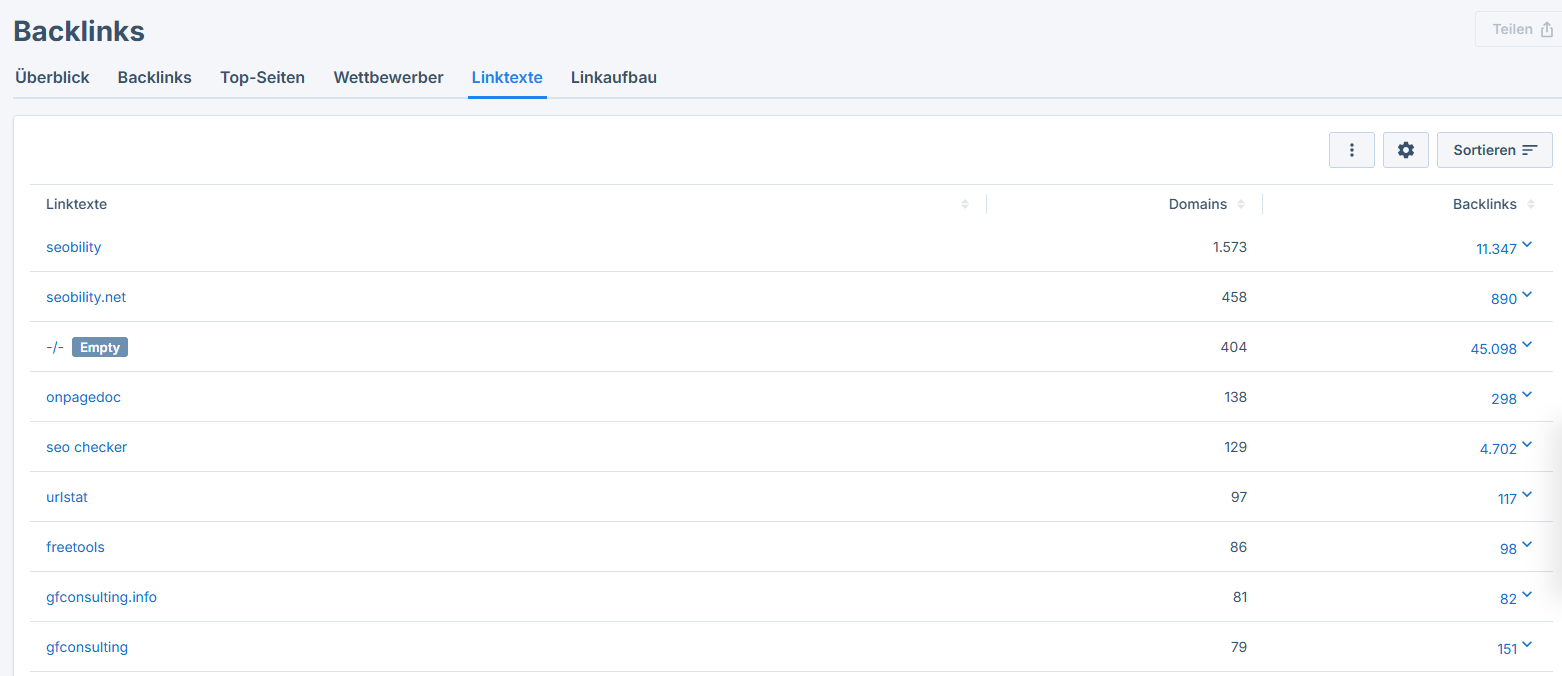This screenshot has width=1562, height=676.
Task: Open the 4.702 backlinks count
Action: point(1498,449)
